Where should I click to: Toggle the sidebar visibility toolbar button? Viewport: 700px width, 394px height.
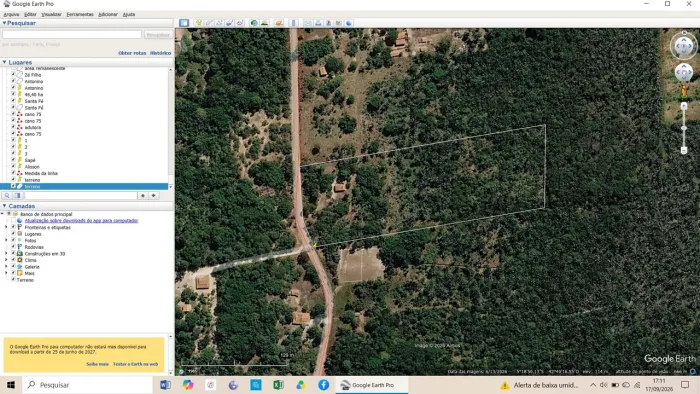184,23
